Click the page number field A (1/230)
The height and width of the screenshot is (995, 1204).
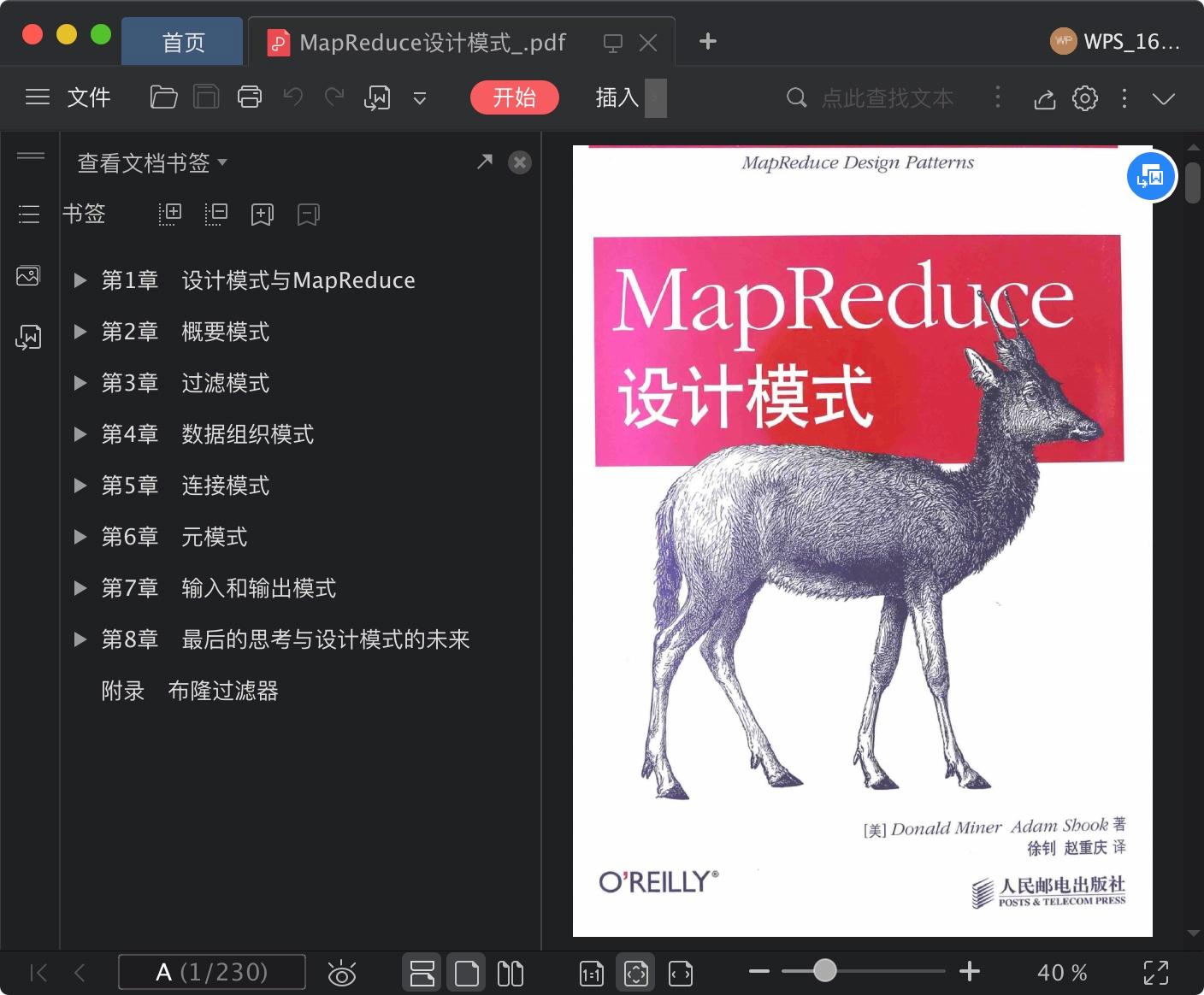[x=212, y=972]
